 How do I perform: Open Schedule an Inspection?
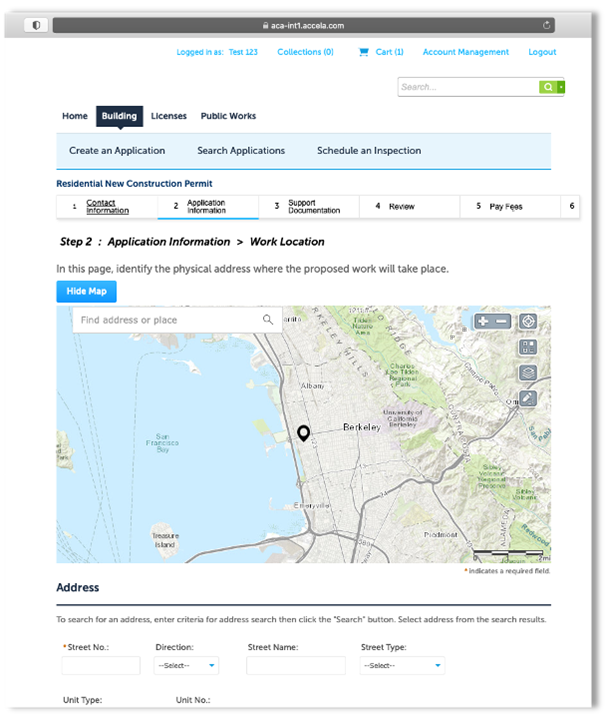pyautogui.click(x=368, y=151)
